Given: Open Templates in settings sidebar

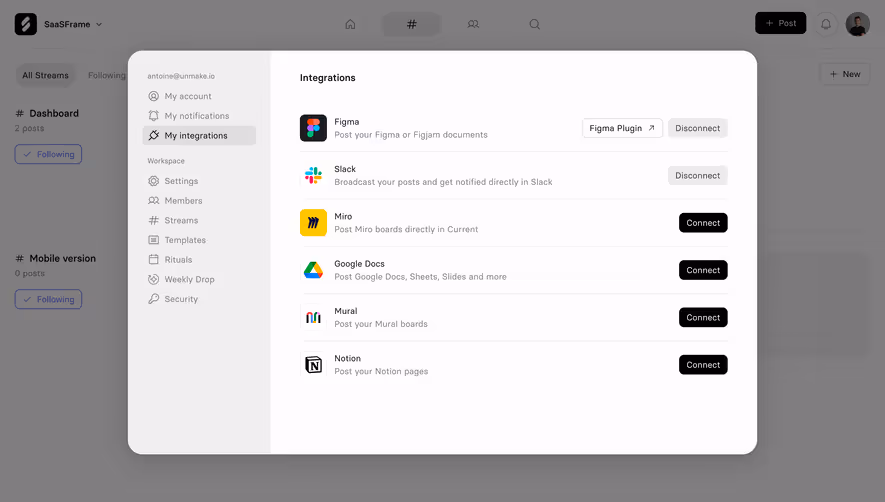Looking at the screenshot, I should (199, 240).
